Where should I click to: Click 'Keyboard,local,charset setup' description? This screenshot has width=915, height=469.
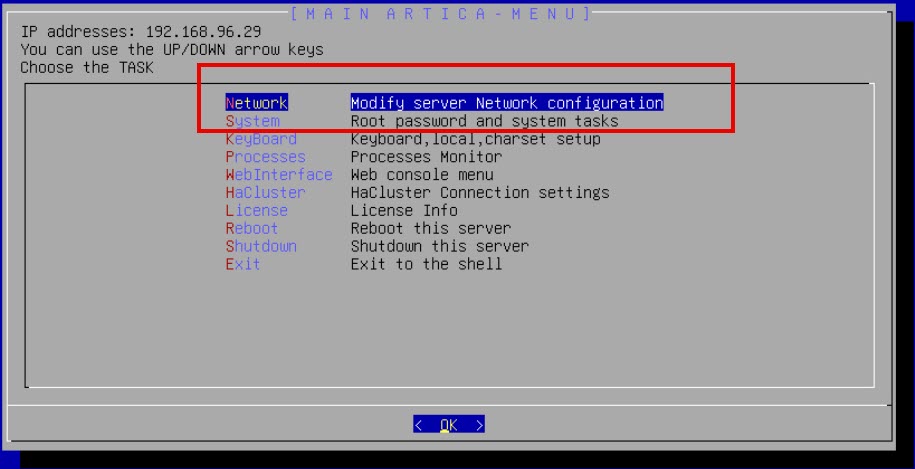coord(475,139)
